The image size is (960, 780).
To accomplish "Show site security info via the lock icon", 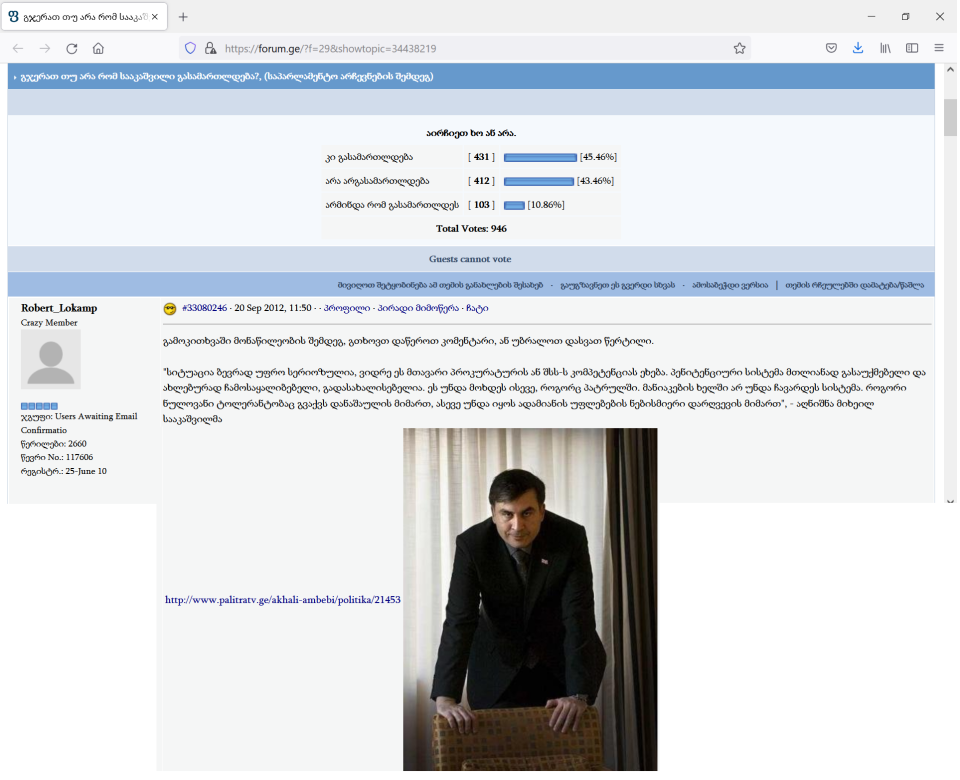I will pos(211,48).
